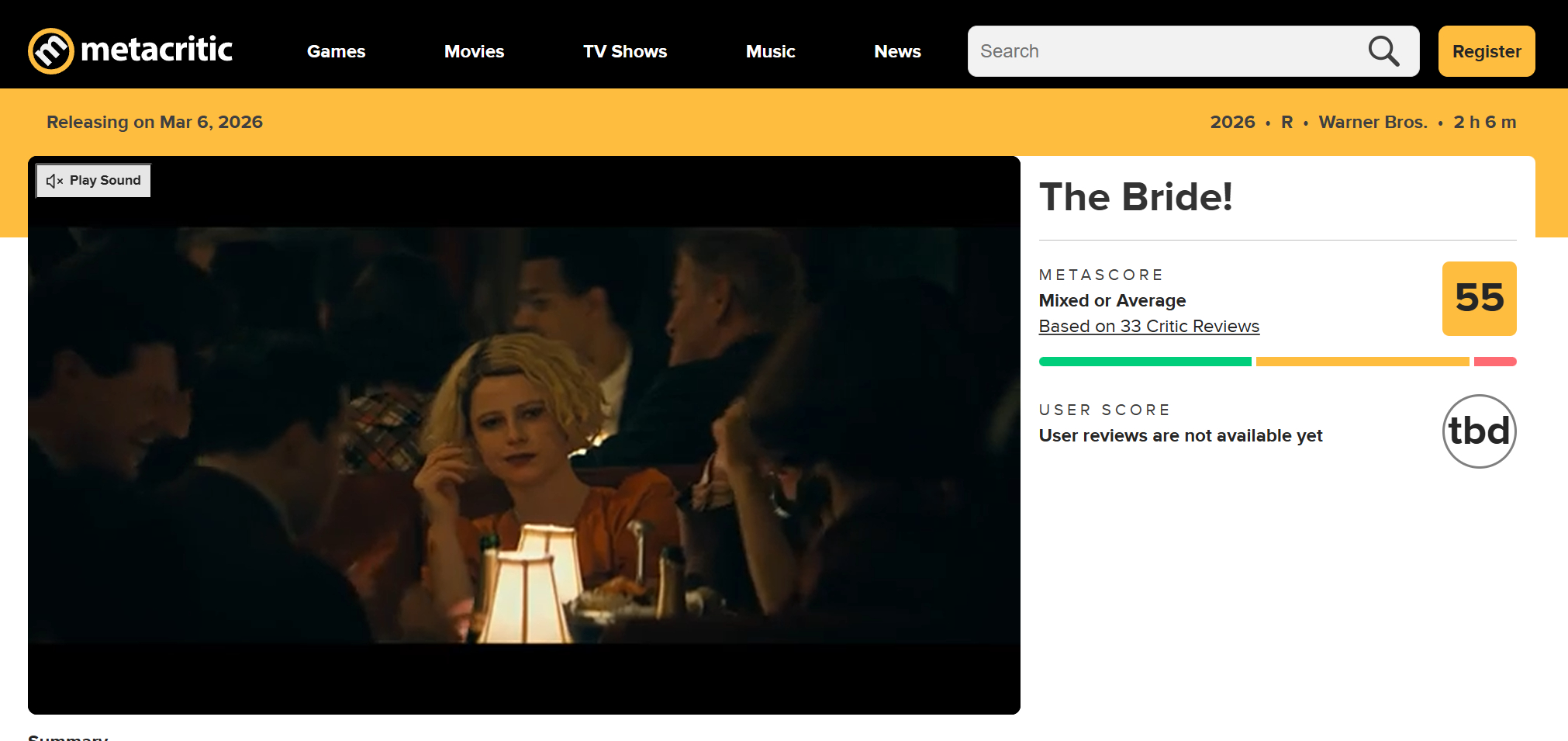1568x741 pixels.
Task: Click The Bride! title heading
Action: 1135,197
